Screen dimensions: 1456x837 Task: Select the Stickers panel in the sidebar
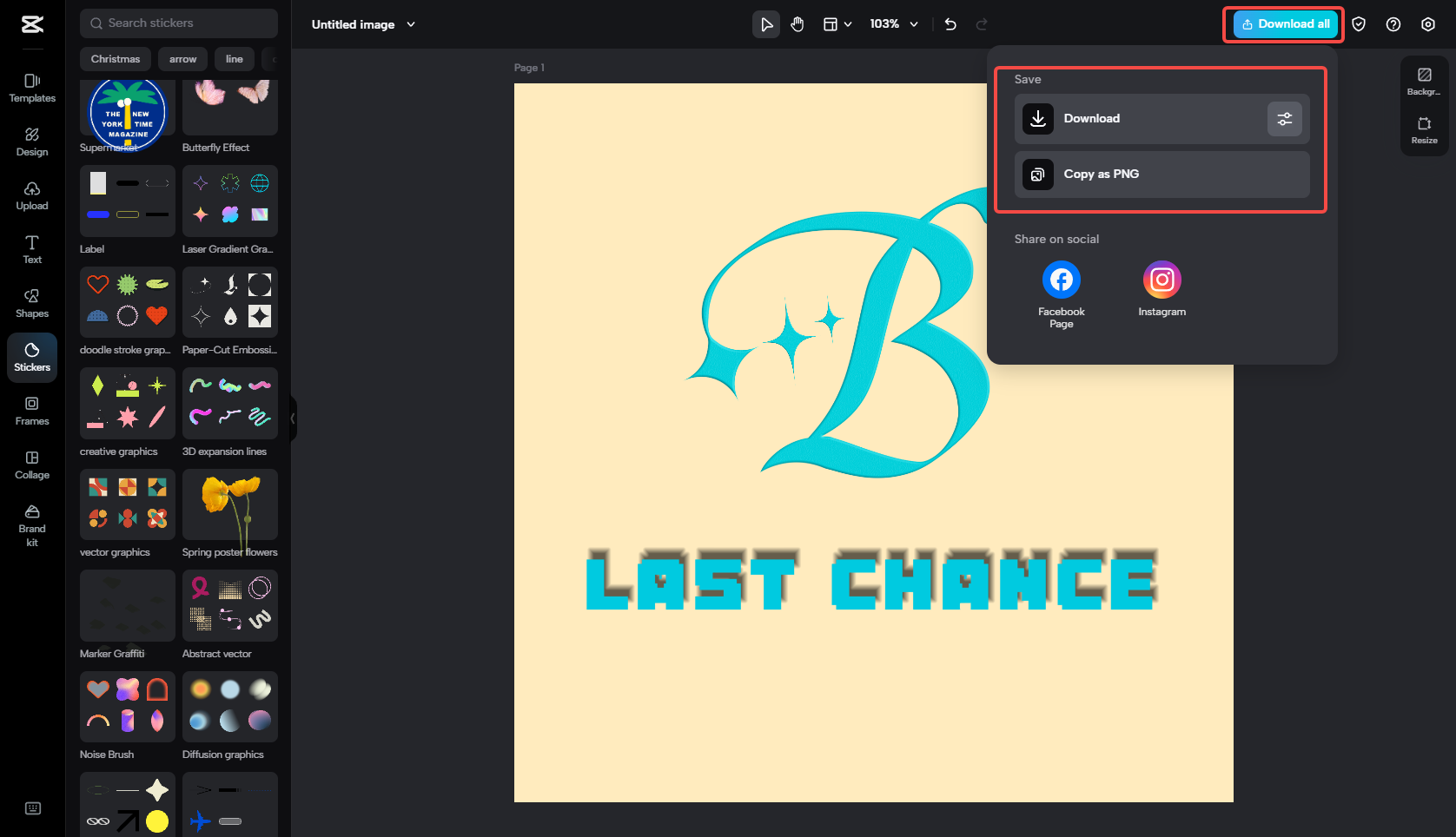(31, 357)
